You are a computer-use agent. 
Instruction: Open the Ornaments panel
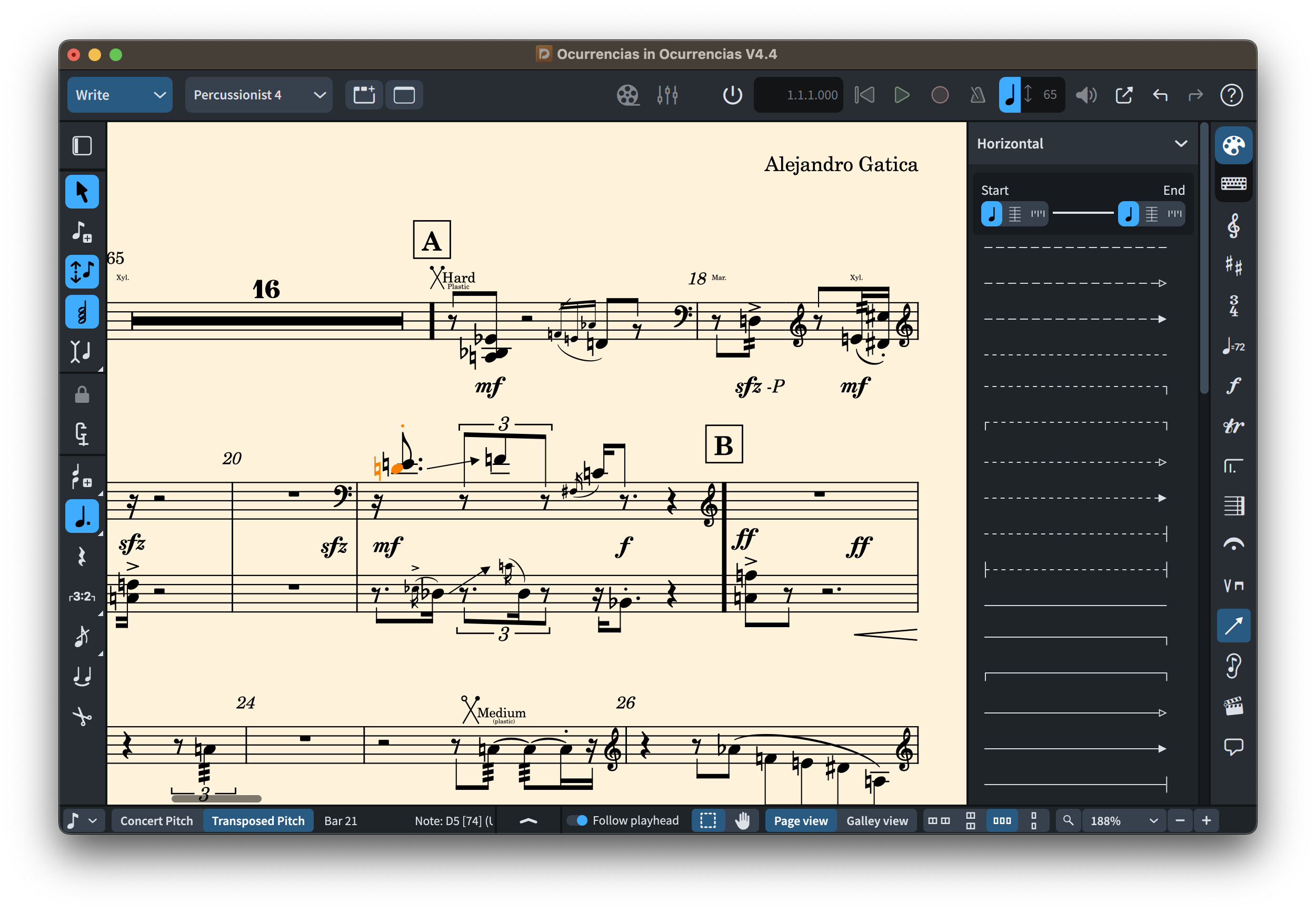[x=1233, y=425]
